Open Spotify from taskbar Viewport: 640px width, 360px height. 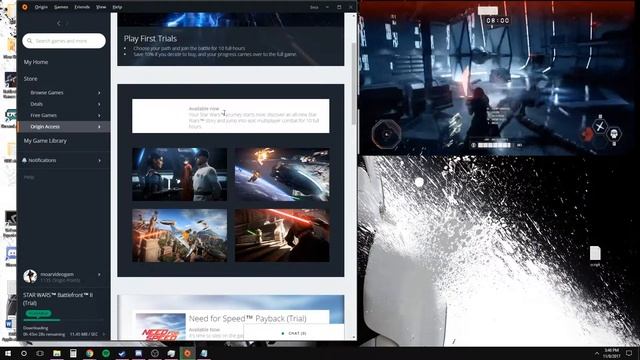point(106,353)
